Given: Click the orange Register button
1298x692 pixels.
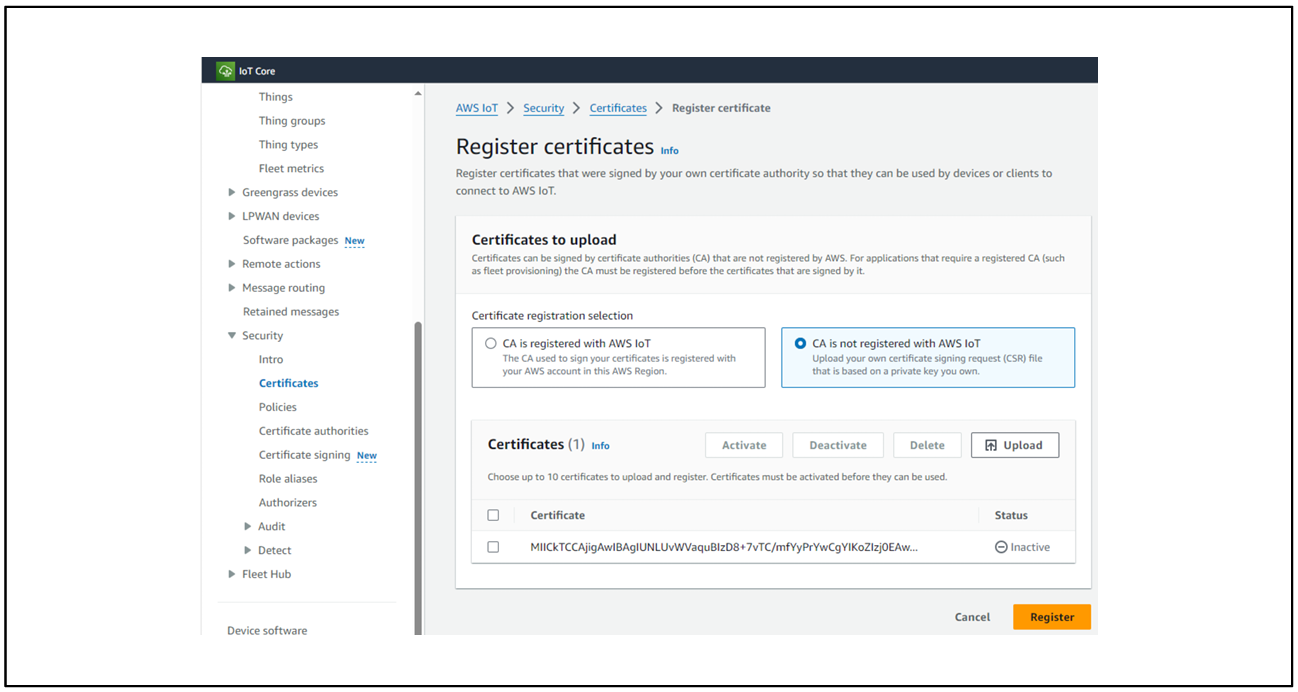Looking at the screenshot, I should click(1052, 618).
